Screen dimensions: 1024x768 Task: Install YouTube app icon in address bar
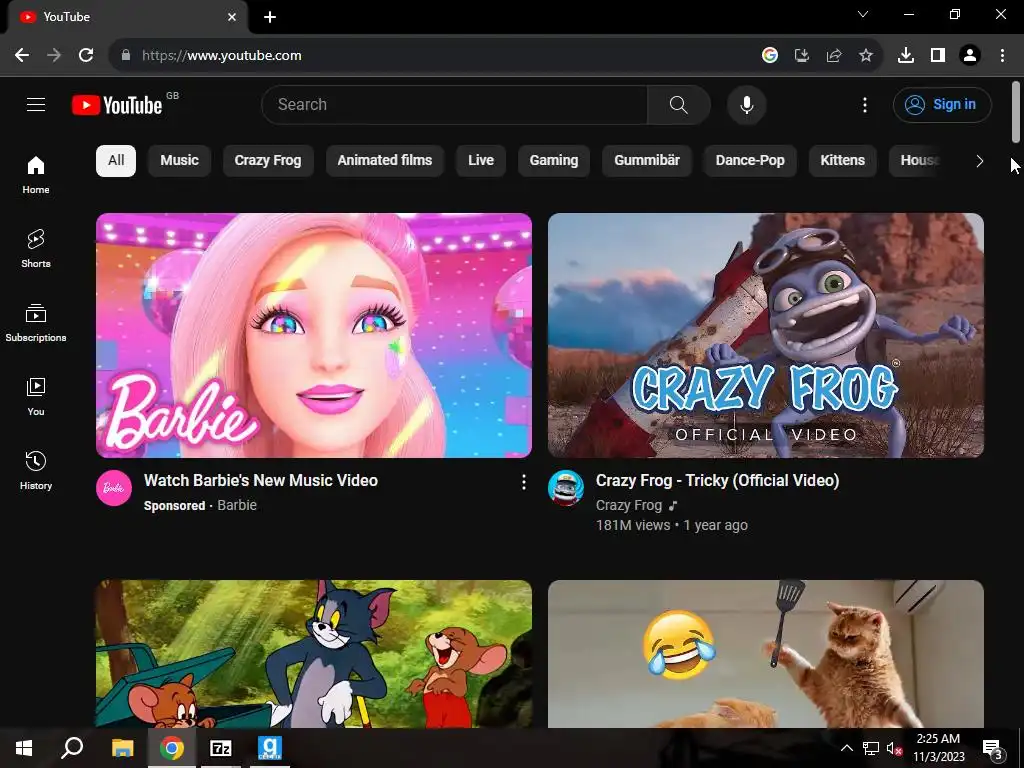(x=801, y=55)
